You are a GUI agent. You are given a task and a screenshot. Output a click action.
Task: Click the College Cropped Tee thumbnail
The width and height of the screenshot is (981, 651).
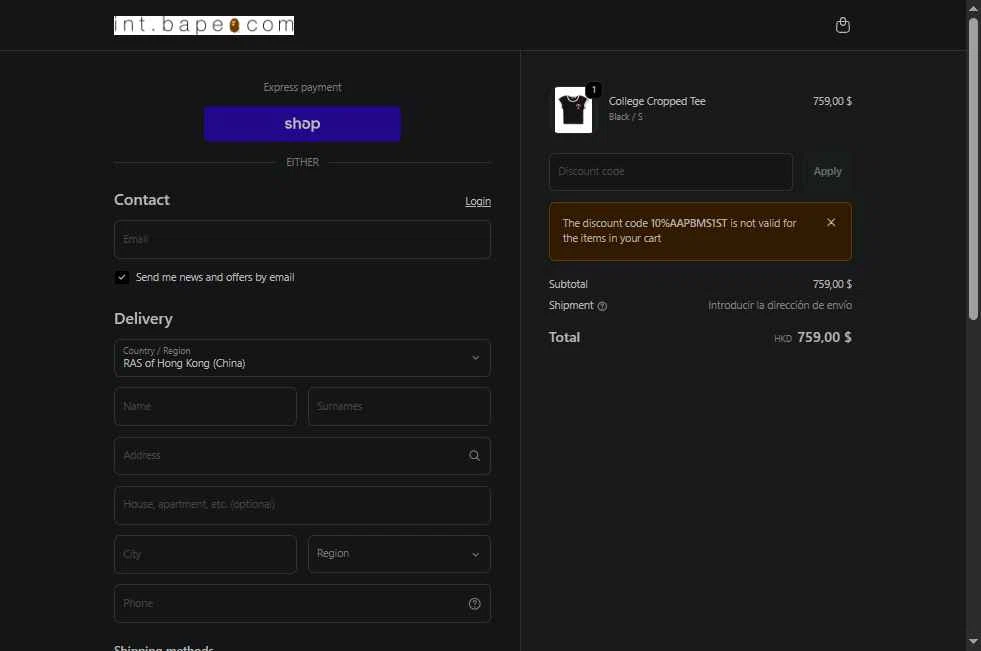click(573, 110)
